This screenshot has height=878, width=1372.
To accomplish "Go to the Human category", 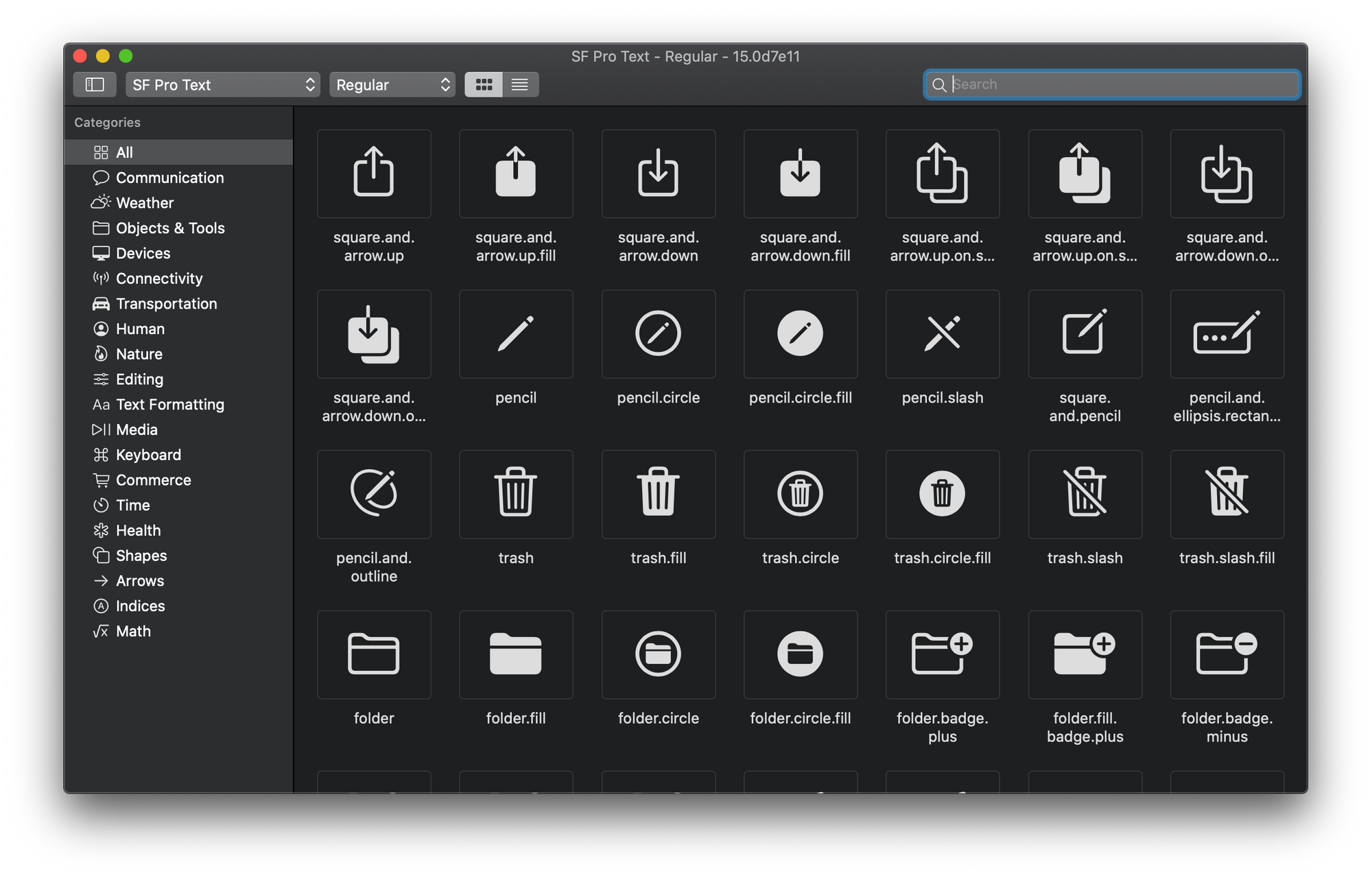I will point(178,329).
